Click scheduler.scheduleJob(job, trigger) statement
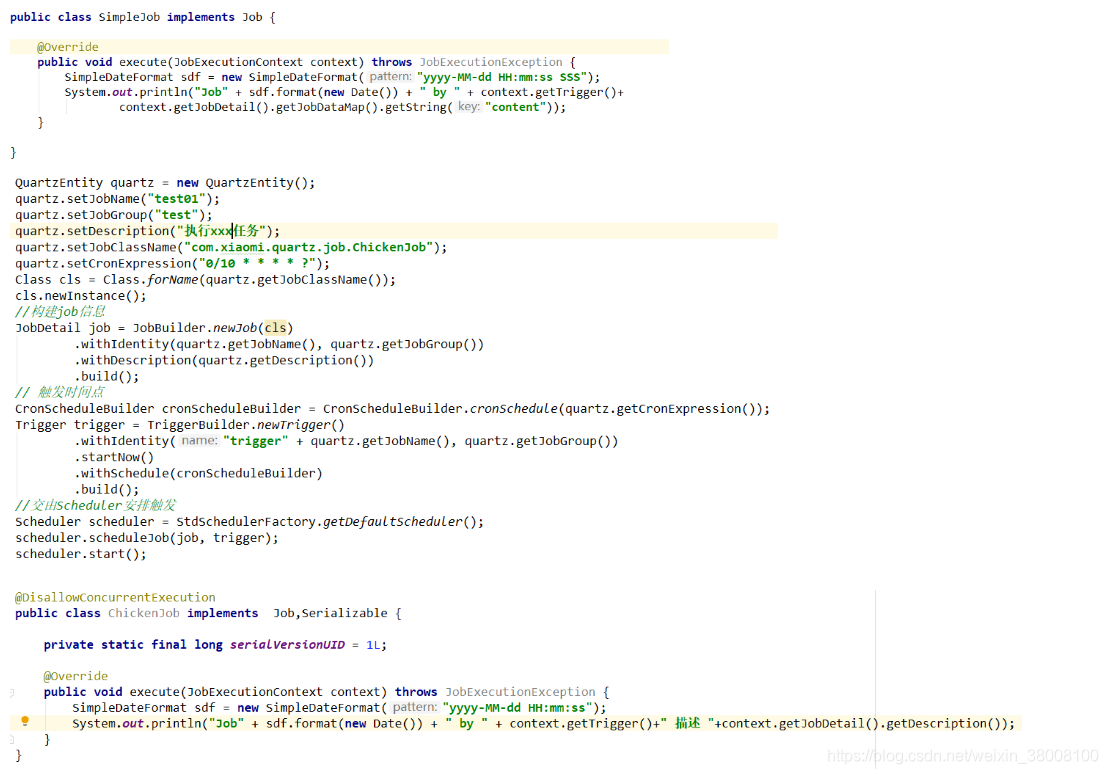Image resolution: width=1108 pixels, height=774 pixels. (147, 538)
